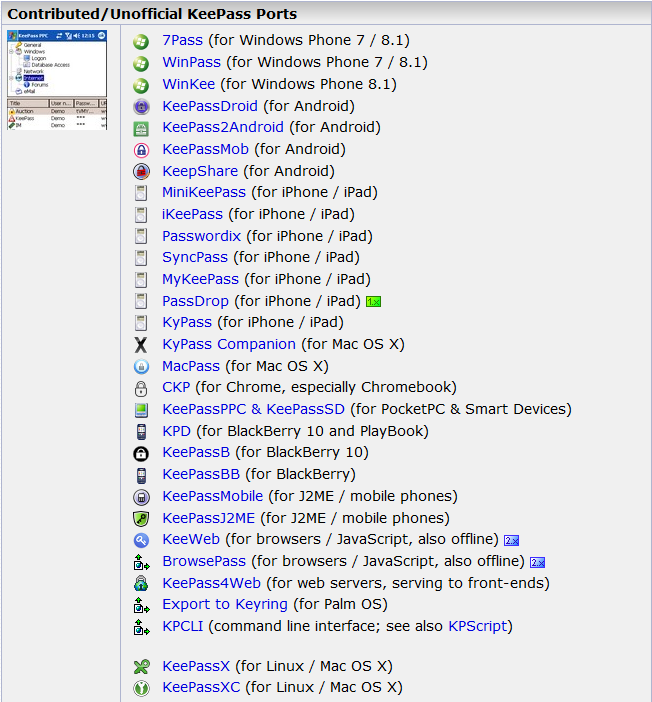The height and width of the screenshot is (702, 652).
Task: Open the KeePassMobile link
Action: pyautogui.click(x=212, y=496)
